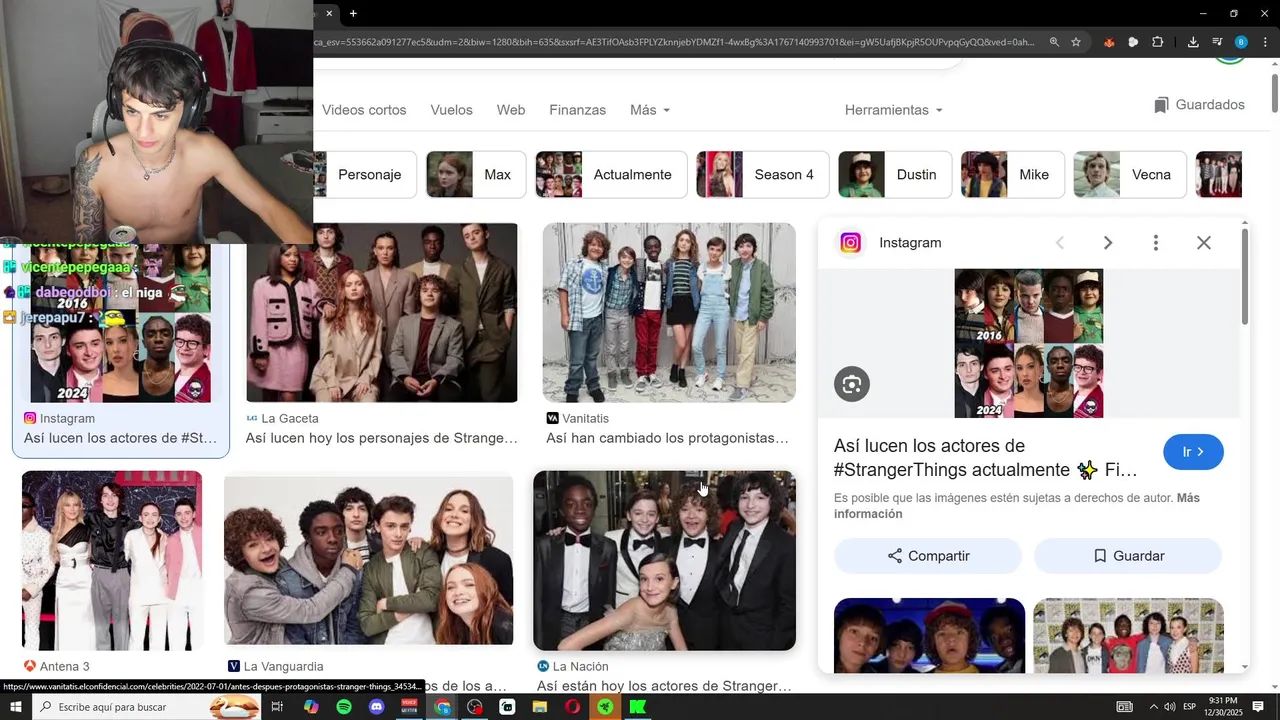Go to next image in preview panel
Viewport: 1280px width, 720px height.
click(x=1108, y=243)
